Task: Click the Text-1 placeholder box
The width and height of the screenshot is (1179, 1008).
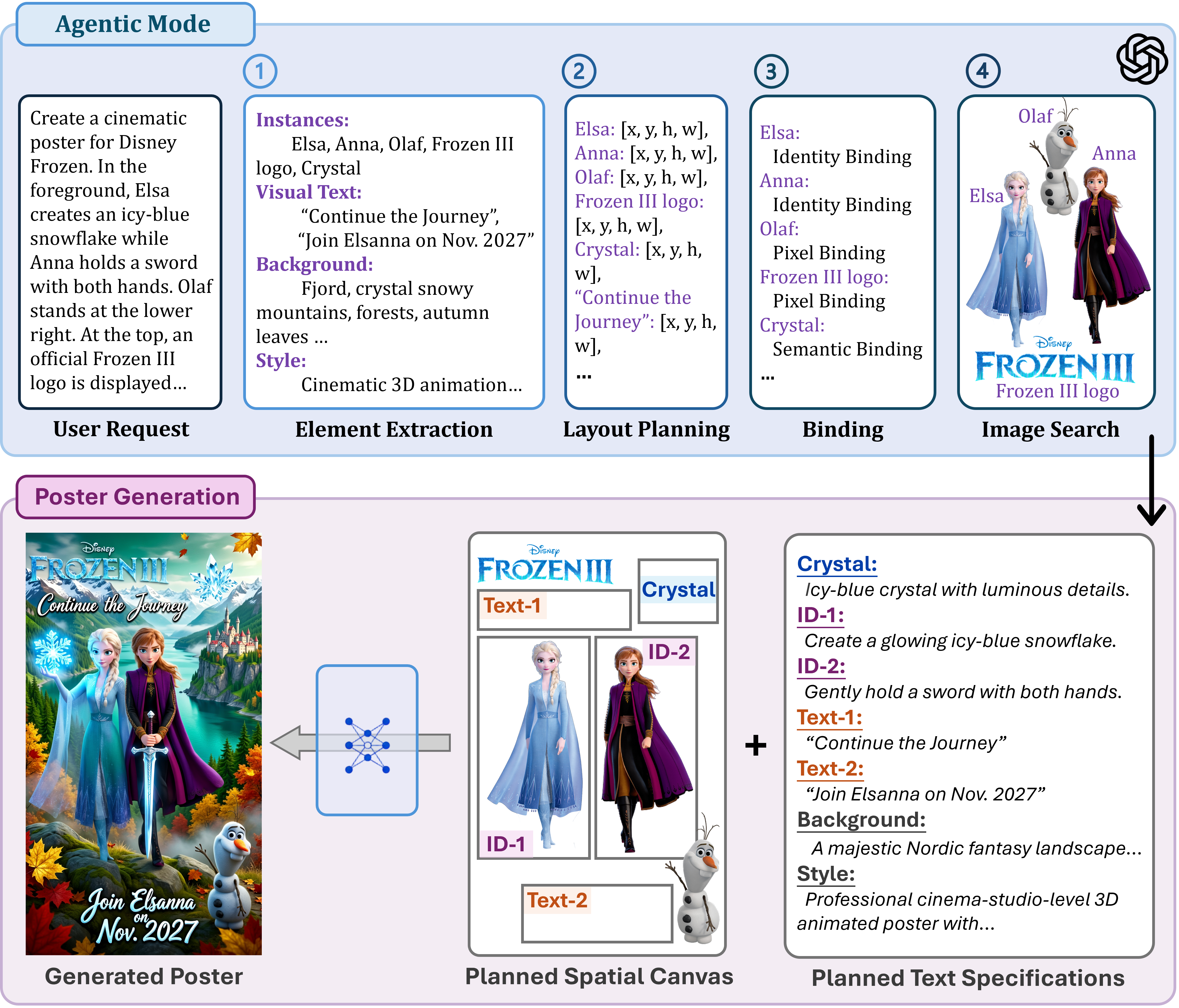Action: click(x=554, y=609)
